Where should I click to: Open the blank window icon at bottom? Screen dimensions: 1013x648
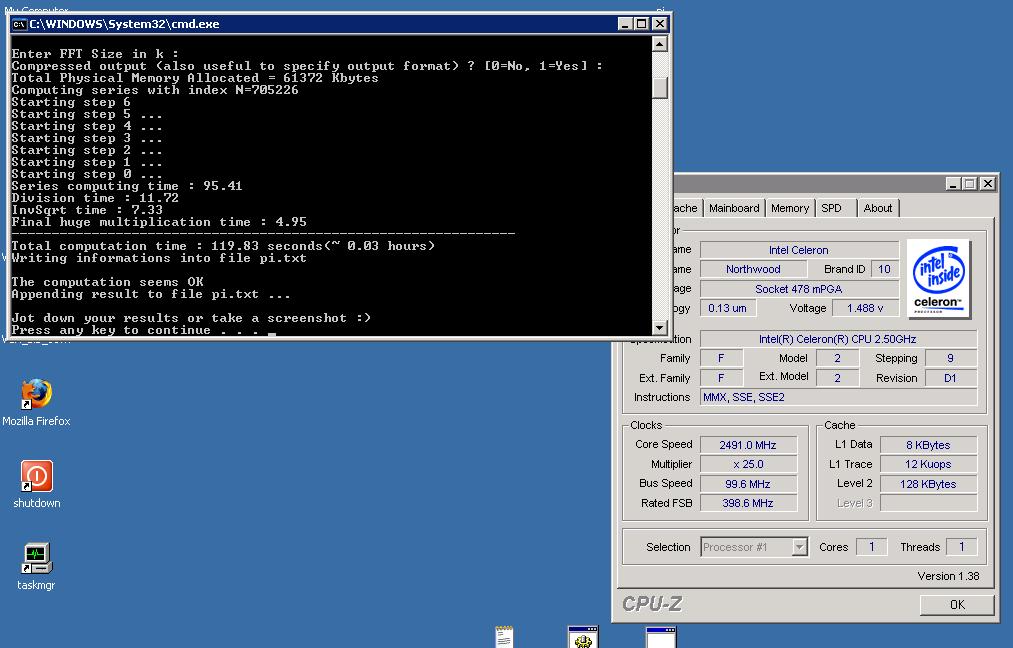[x=661, y=637]
